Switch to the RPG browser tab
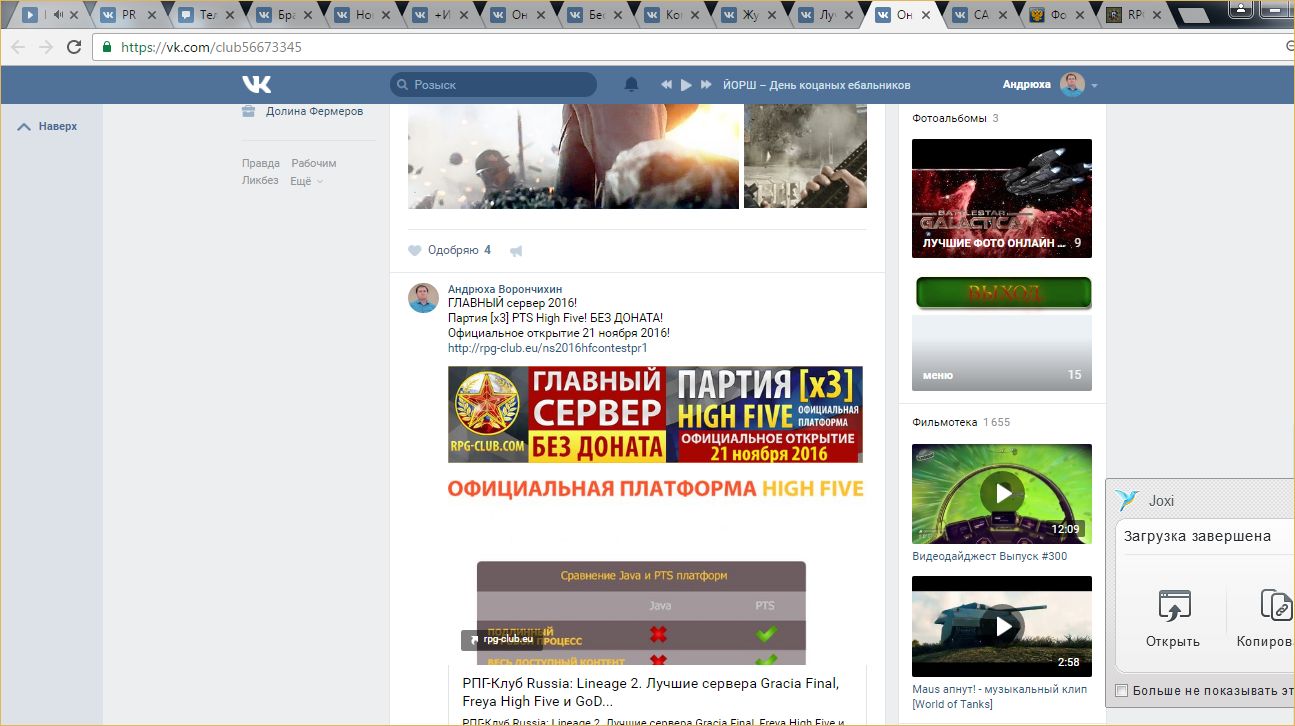The width and height of the screenshot is (1295, 726). (x=1134, y=15)
